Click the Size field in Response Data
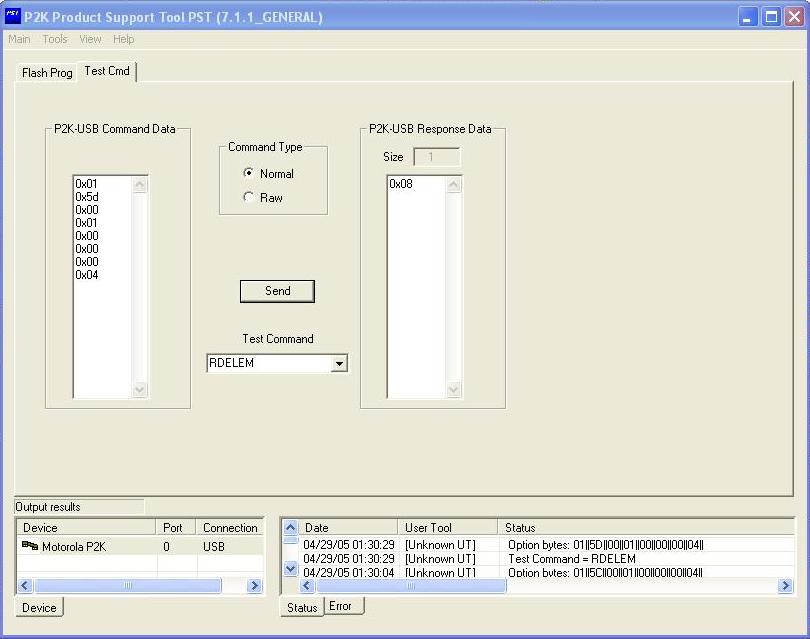810x639 pixels. point(437,157)
